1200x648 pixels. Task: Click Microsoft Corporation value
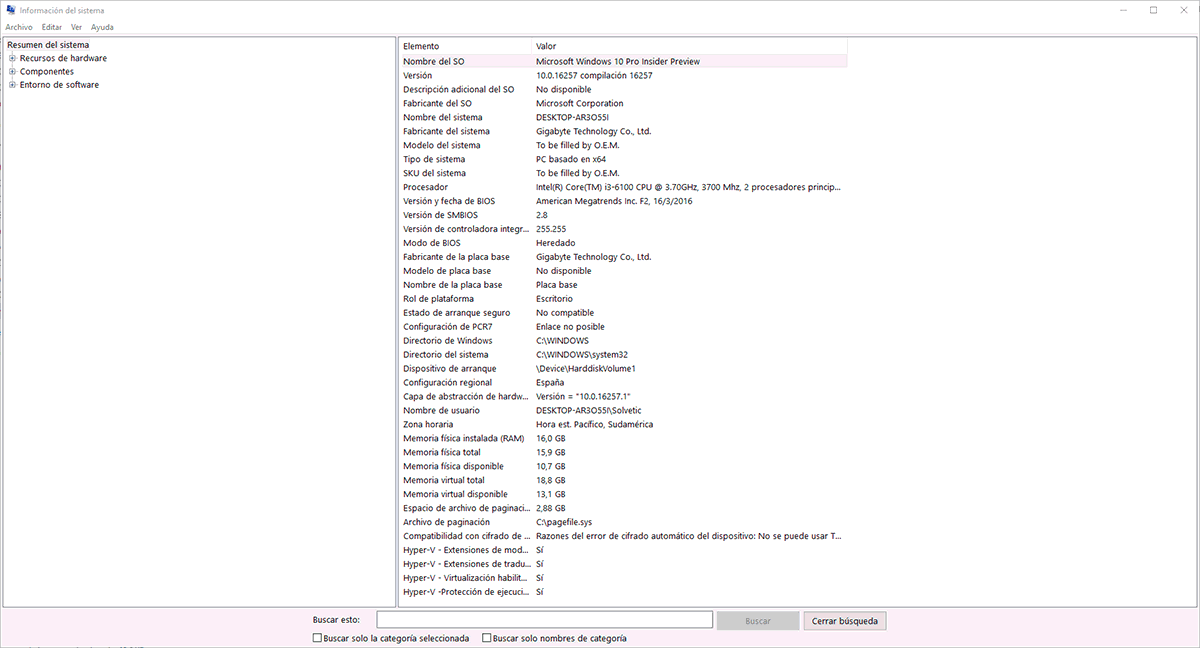[579, 103]
